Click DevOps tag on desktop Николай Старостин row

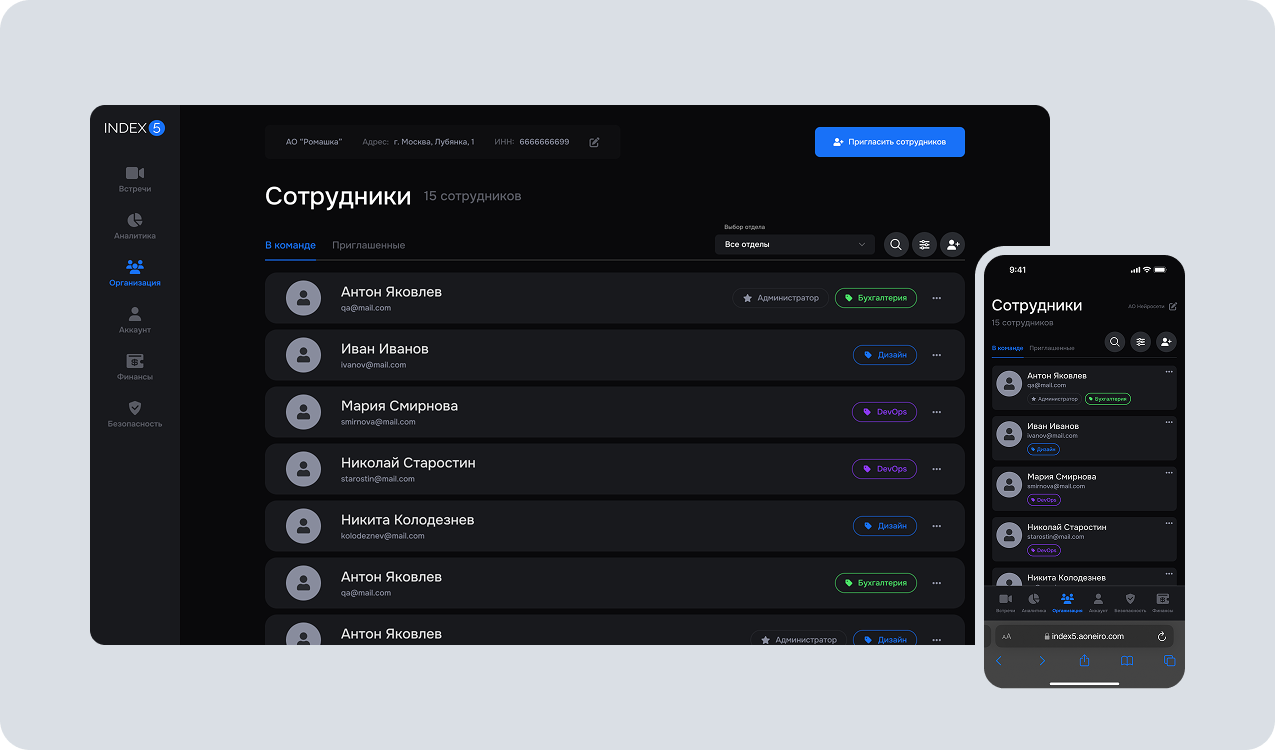point(885,469)
